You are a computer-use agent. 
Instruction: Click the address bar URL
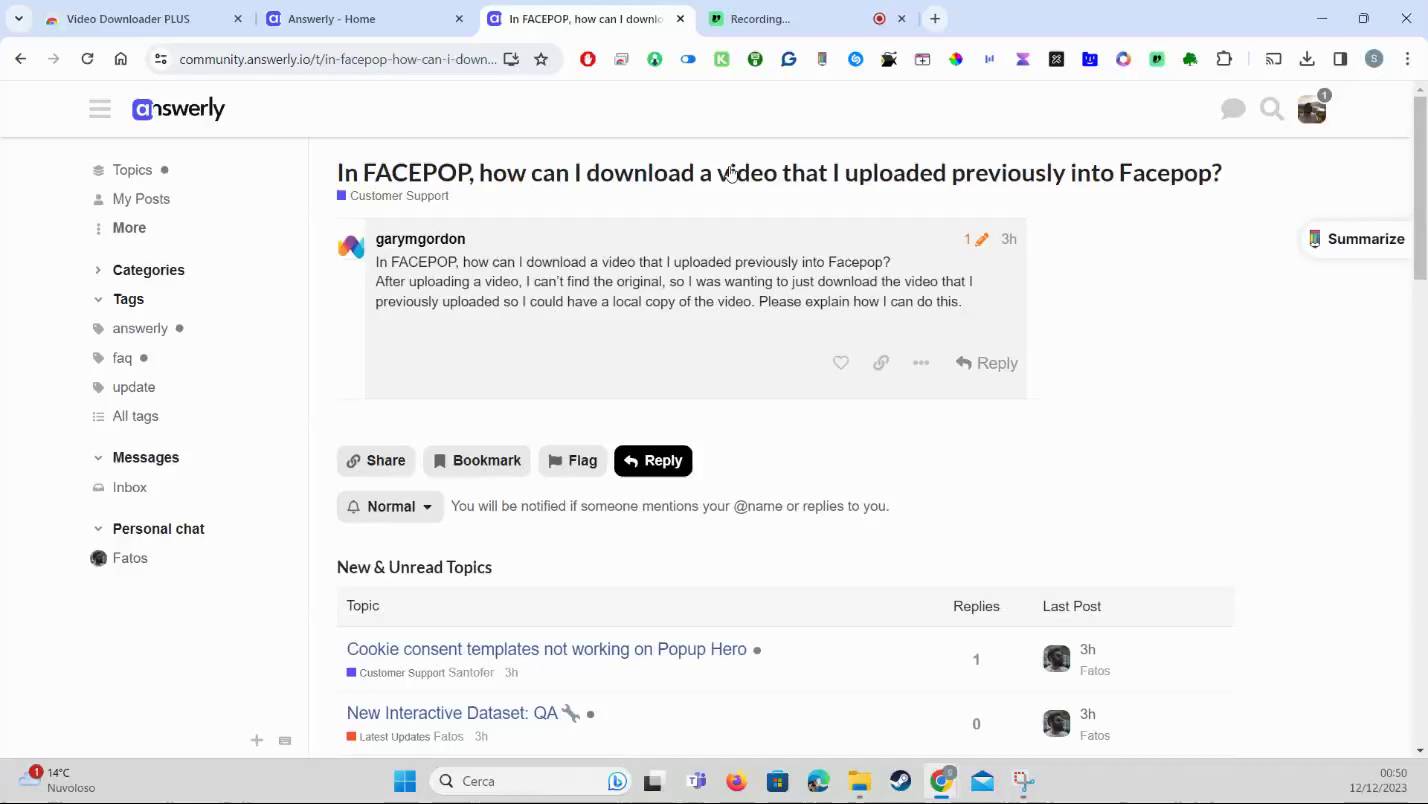point(338,59)
